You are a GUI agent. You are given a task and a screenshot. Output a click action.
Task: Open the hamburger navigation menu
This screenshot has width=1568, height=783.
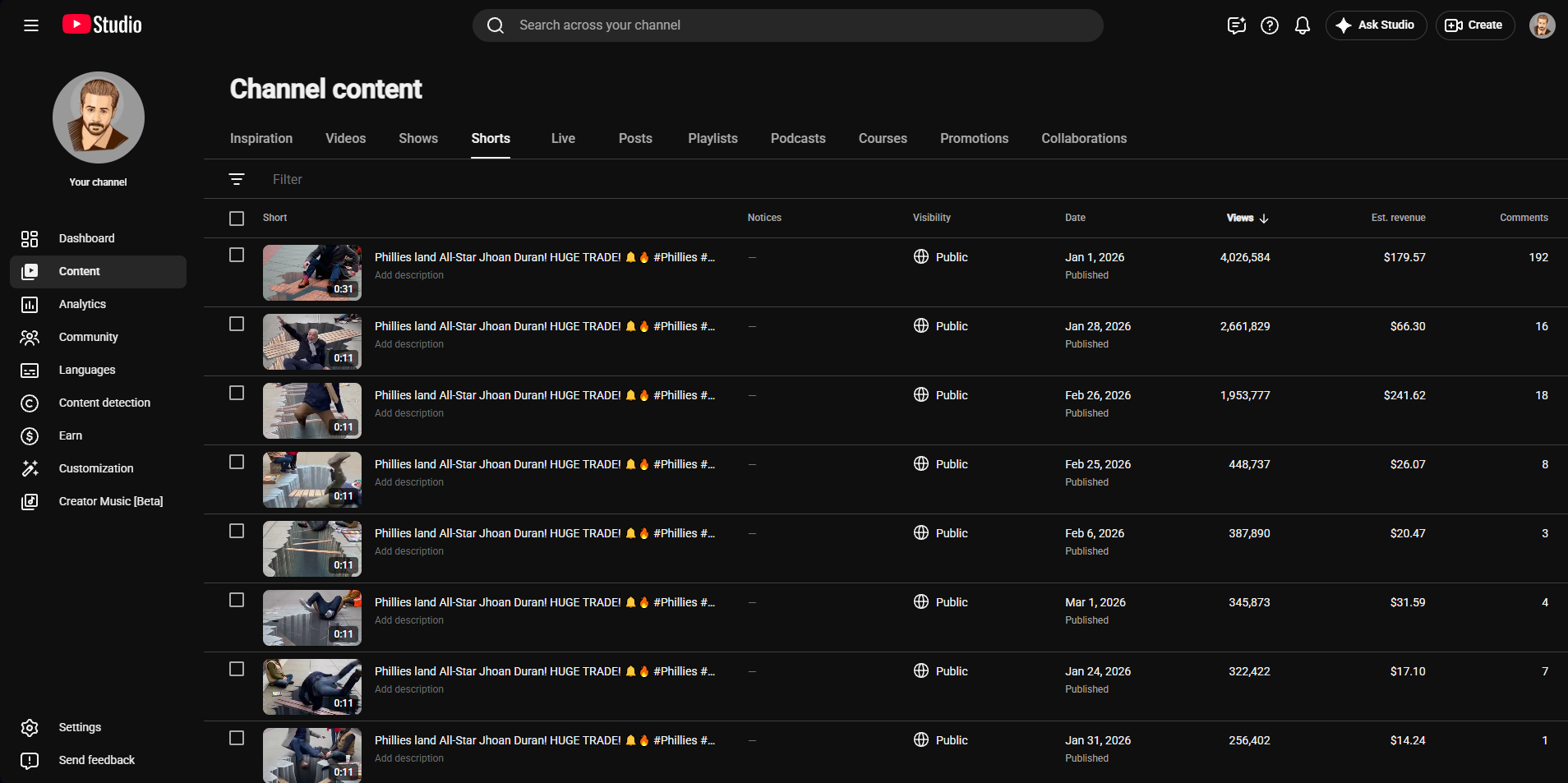click(x=31, y=25)
